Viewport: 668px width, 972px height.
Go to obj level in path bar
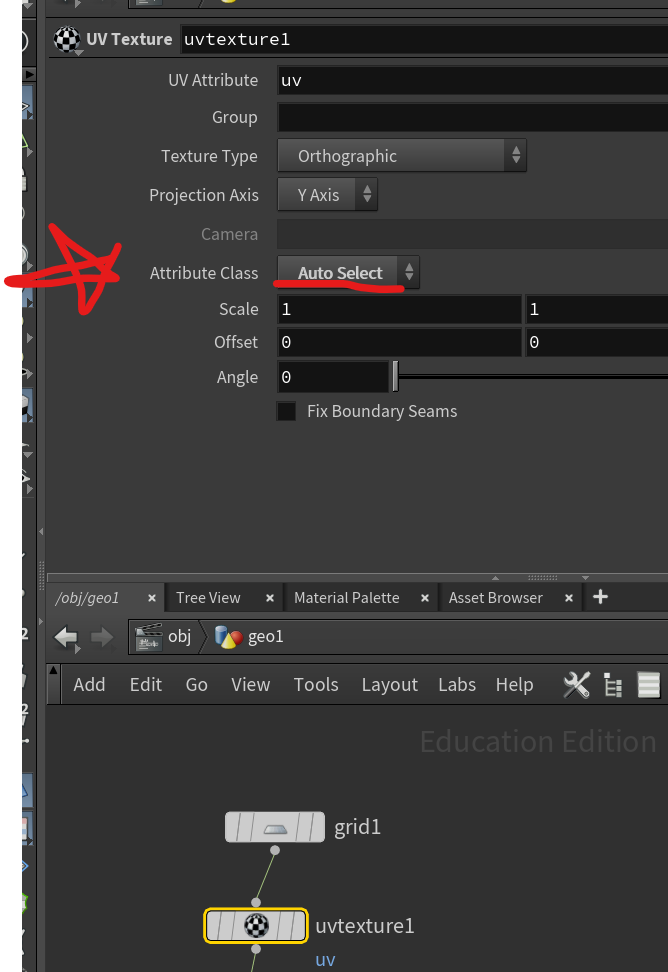point(165,637)
